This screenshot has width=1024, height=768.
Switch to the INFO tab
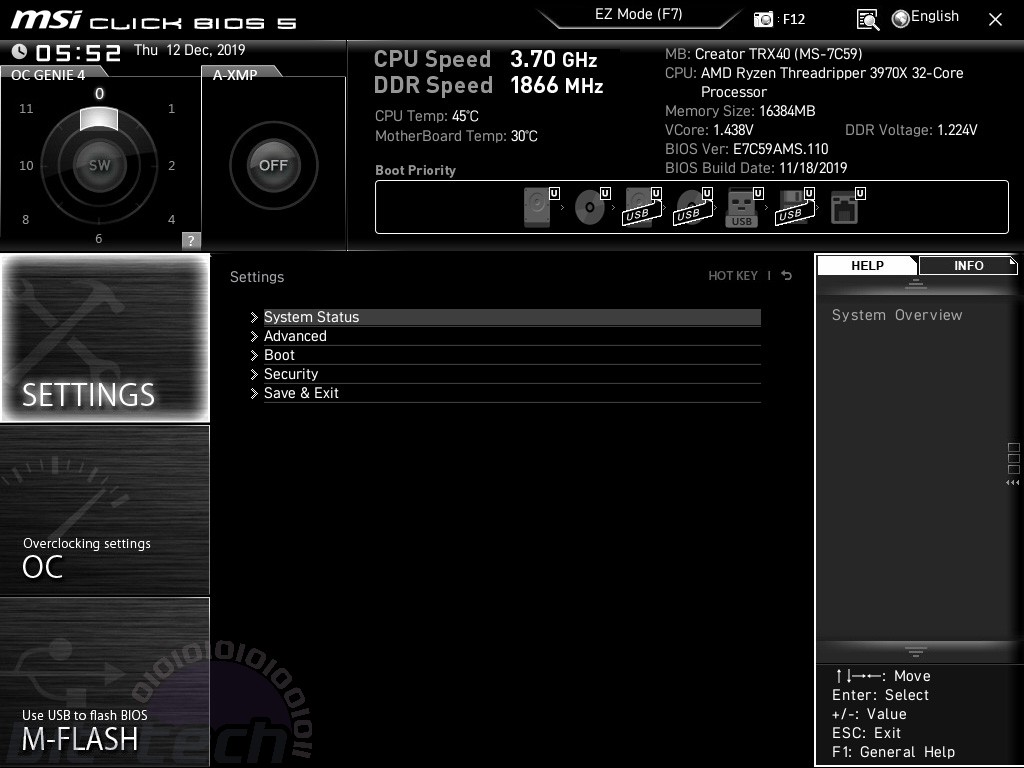click(968, 266)
